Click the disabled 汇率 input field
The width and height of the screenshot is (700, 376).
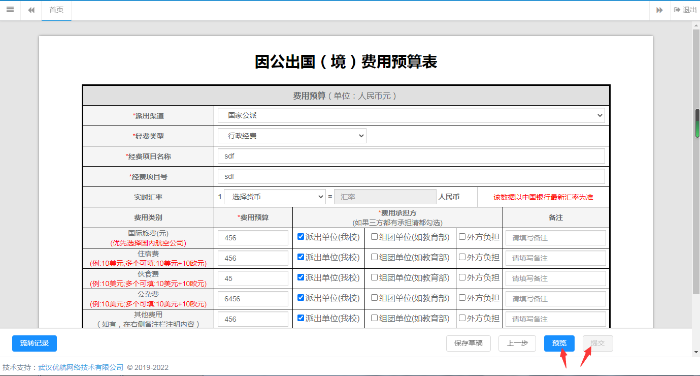pos(385,197)
